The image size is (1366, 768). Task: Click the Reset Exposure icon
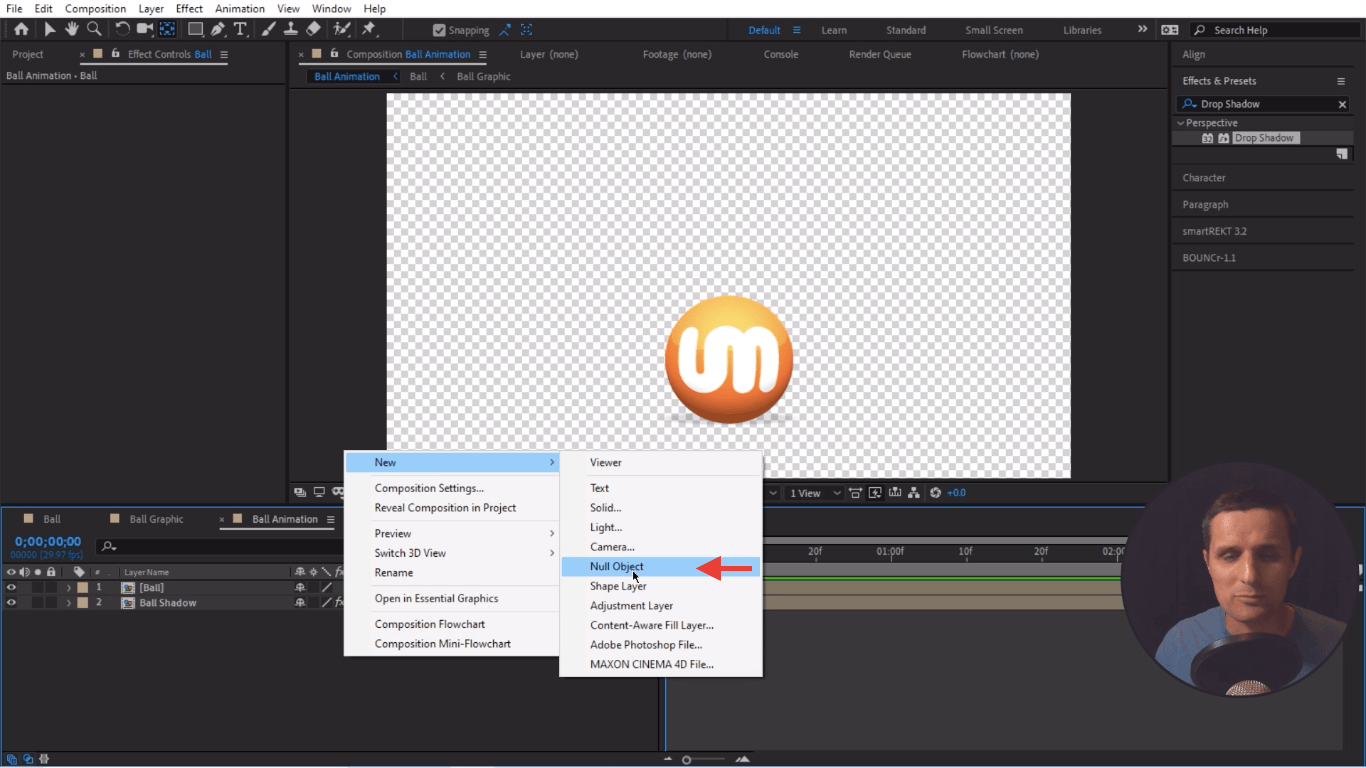click(935, 492)
